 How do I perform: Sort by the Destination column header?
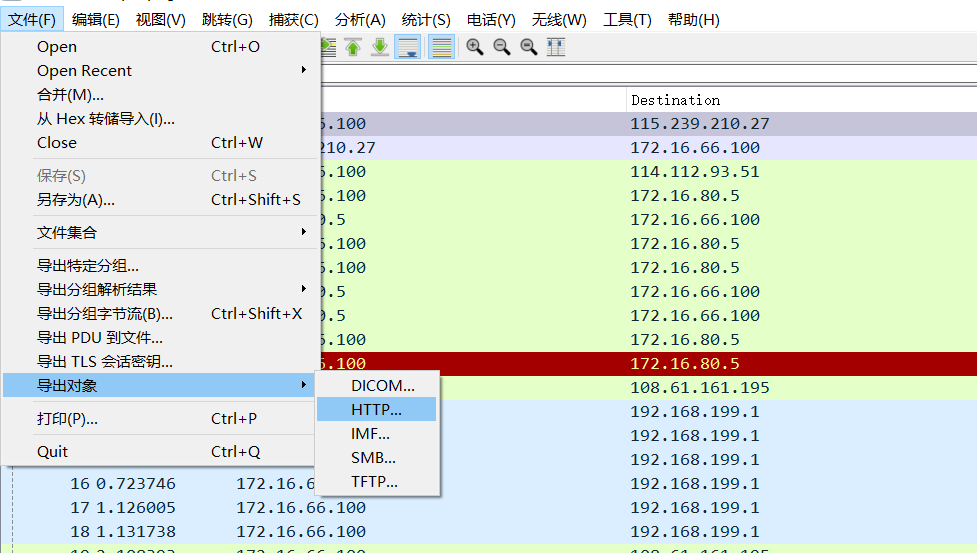click(801, 100)
